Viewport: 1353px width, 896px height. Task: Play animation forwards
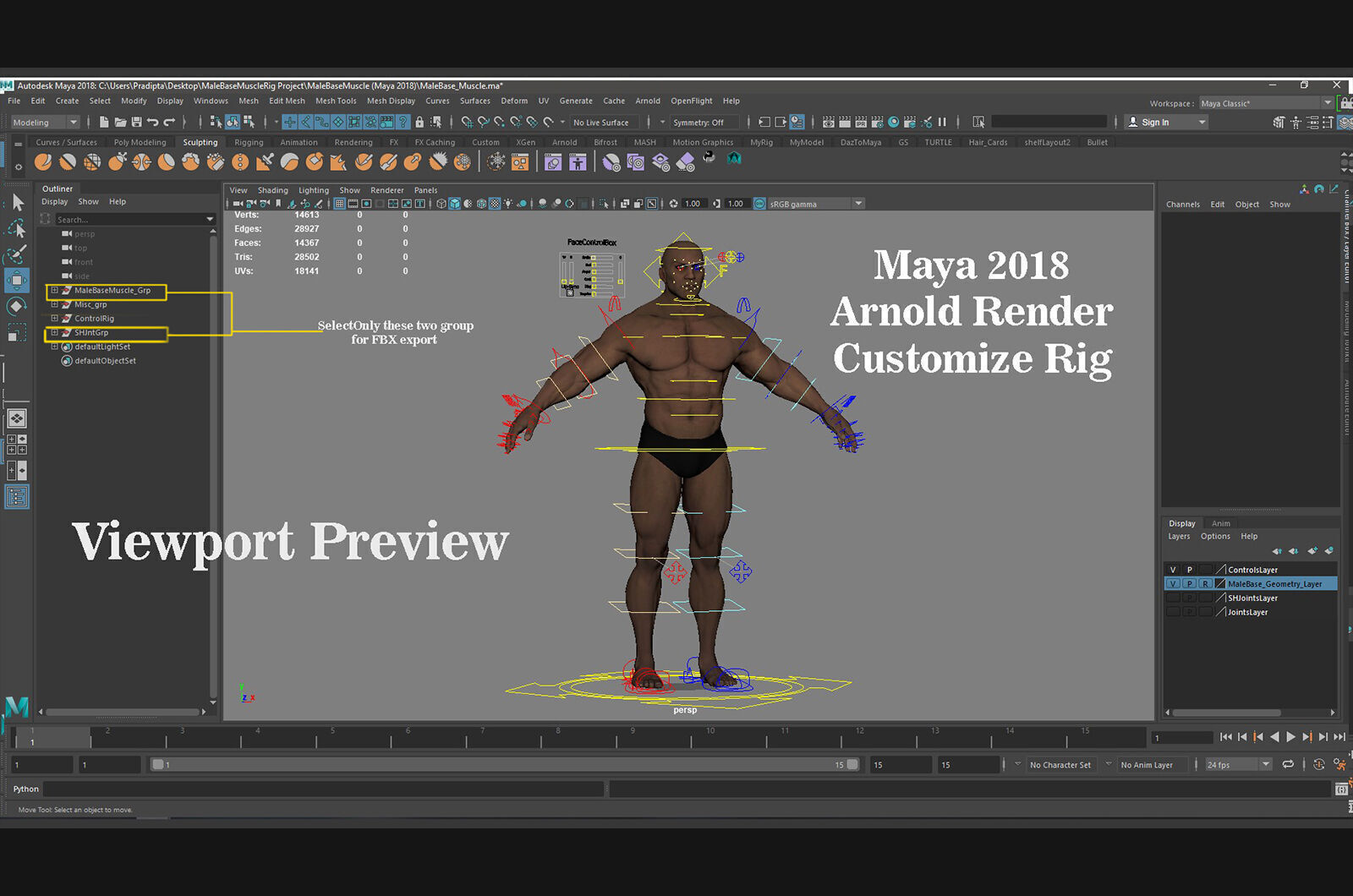[x=1290, y=737]
